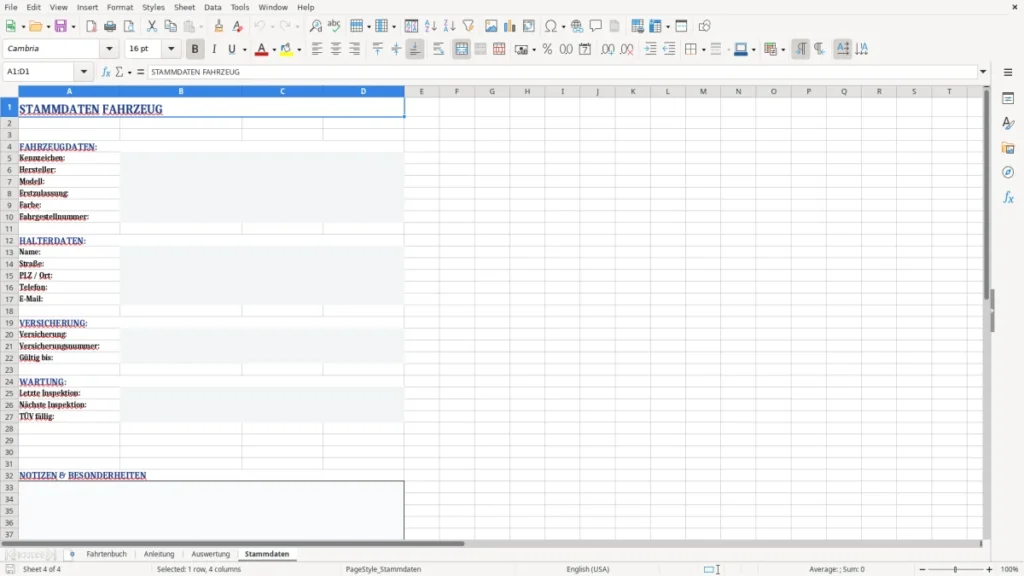1024x576 pixels.
Task: Click Format as Percent icon
Action: (x=547, y=49)
